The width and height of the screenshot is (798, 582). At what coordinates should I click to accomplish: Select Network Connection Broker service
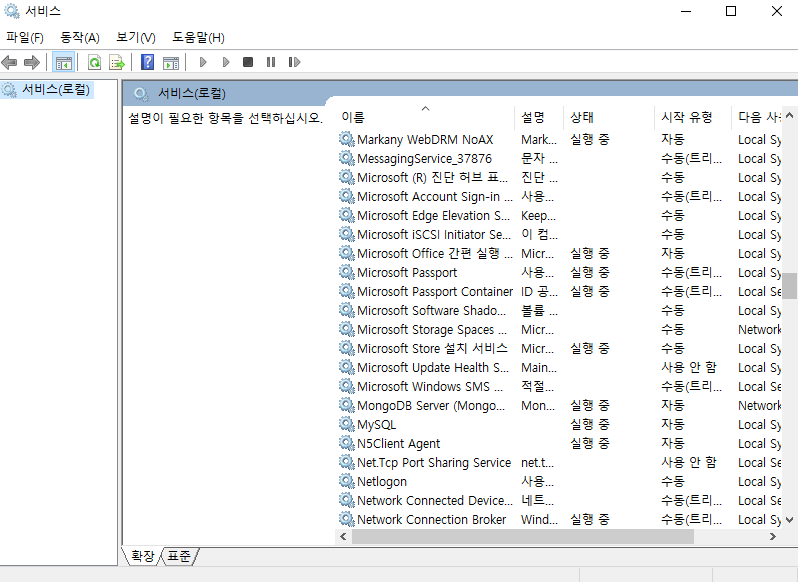click(559, 519)
